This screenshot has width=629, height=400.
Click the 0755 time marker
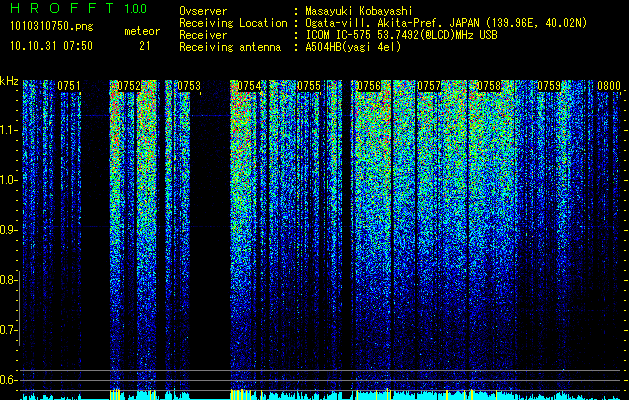[309, 86]
